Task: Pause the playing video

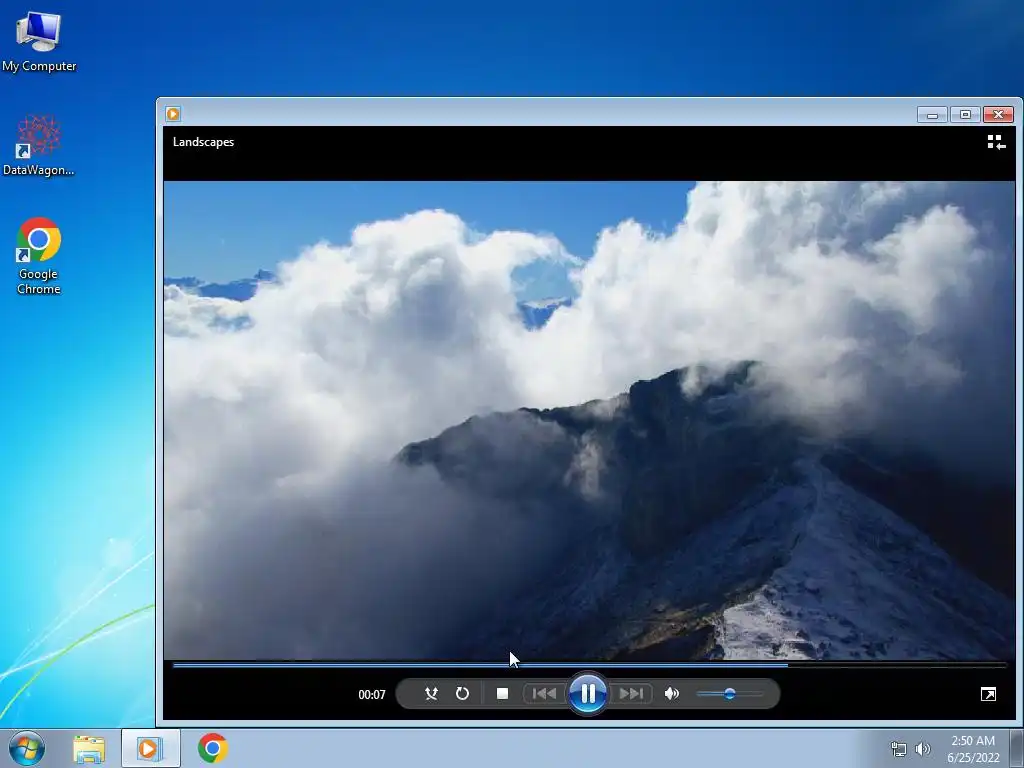Action: click(588, 694)
